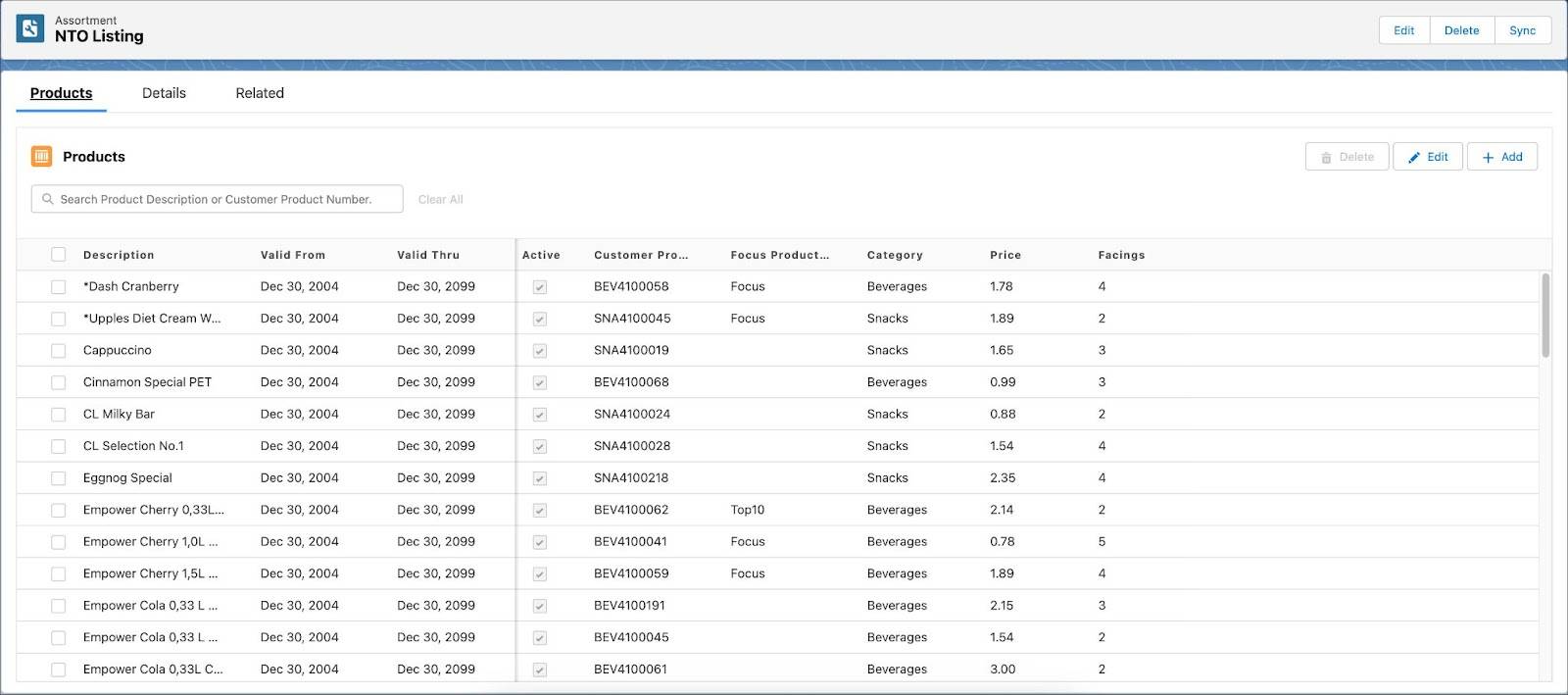1568x695 pixels.
Task: Select the CL Milky Bar row checkbox
Action: click(x=59, y=415)
